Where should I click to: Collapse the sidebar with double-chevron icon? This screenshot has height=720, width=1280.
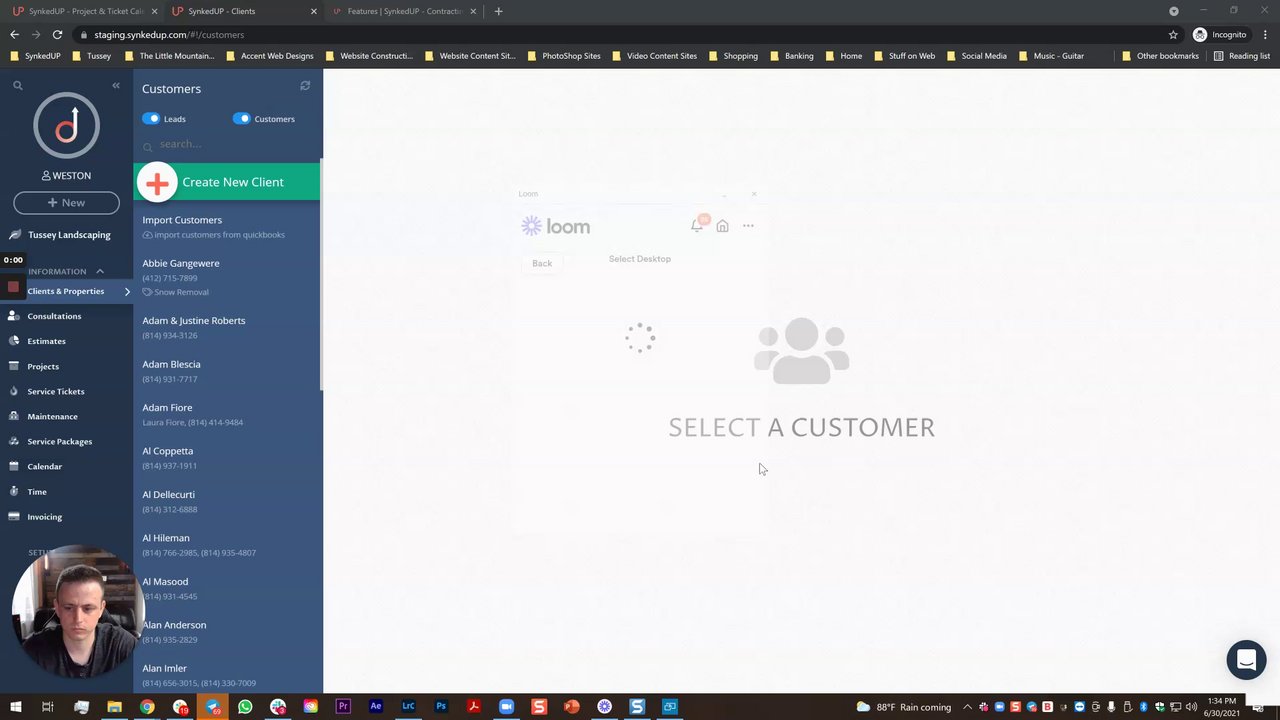coord(116,86)
